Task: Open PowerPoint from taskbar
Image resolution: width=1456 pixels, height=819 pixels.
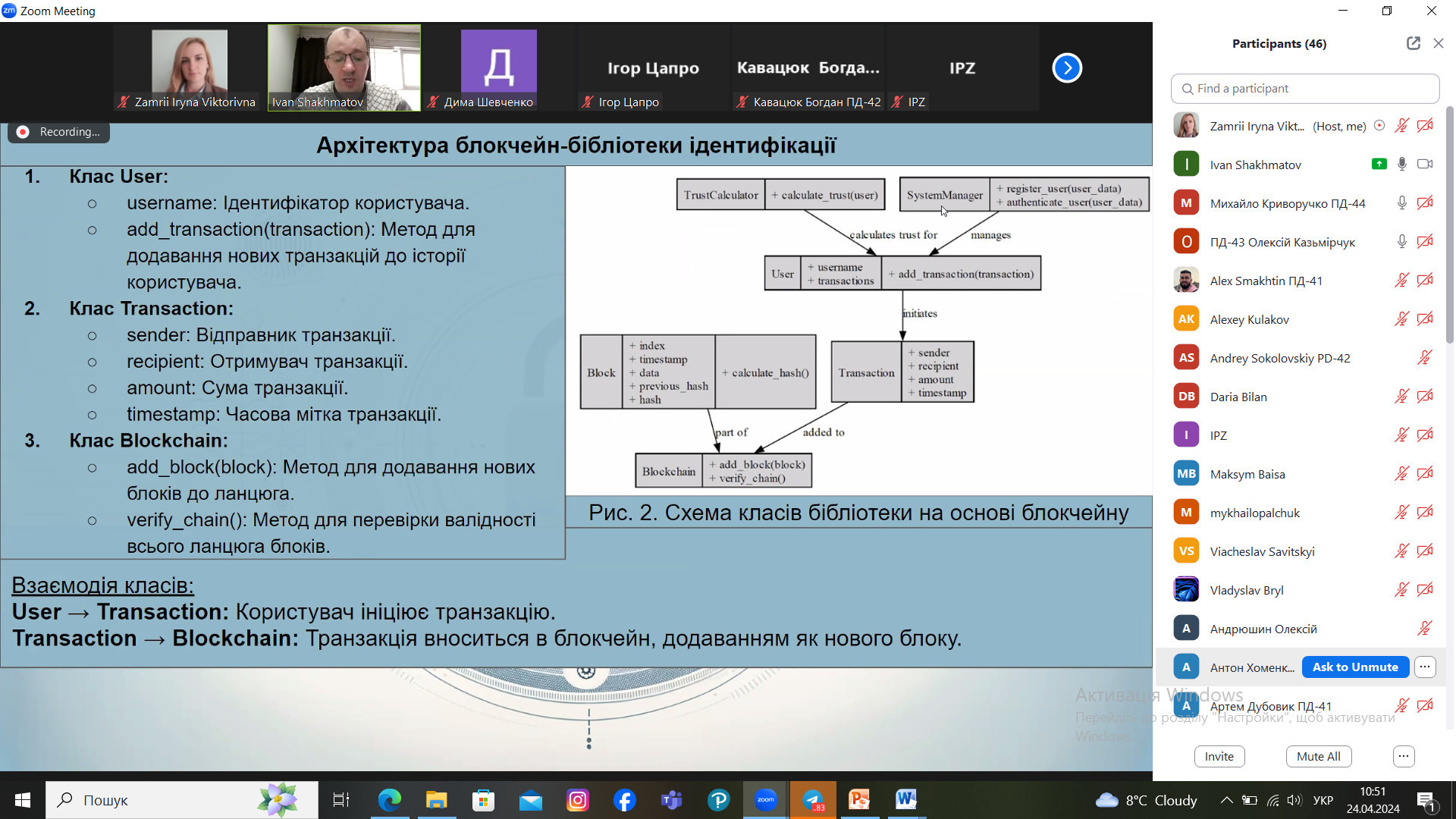Action: pyautogui.click(x=859, y=800)
